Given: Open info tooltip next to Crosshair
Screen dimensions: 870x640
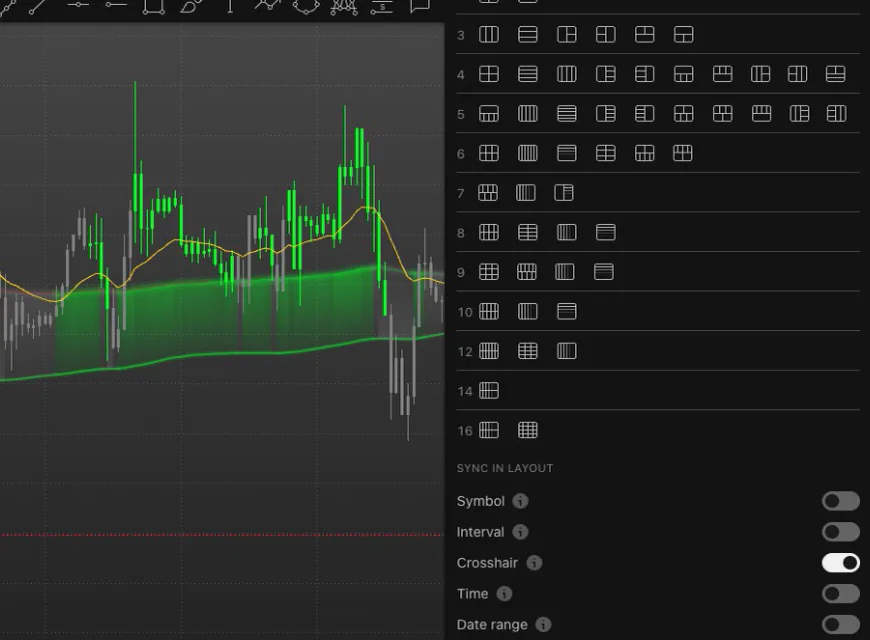Looking at the screenshot, I should tap(534, 563).
